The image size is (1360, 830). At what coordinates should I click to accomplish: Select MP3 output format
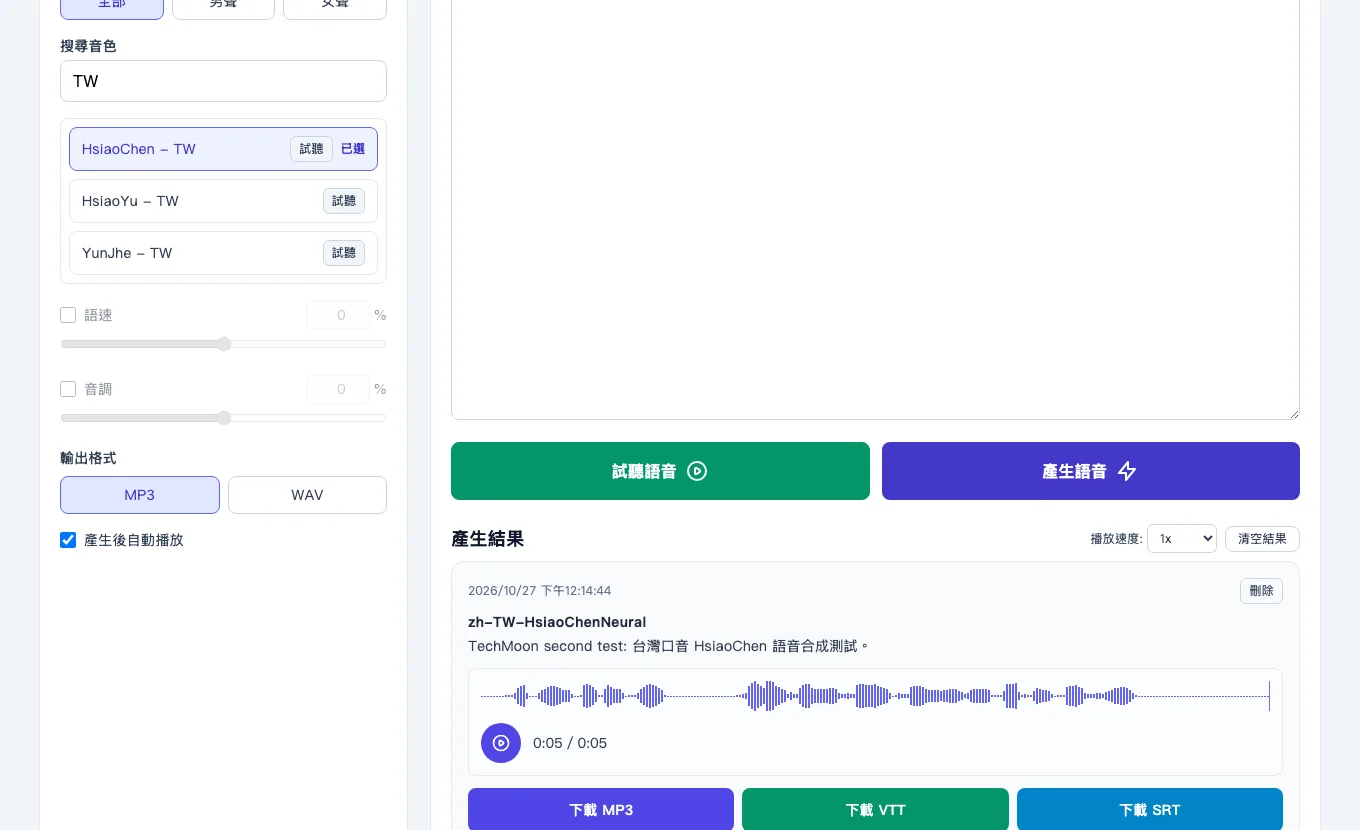coord(140,495)
